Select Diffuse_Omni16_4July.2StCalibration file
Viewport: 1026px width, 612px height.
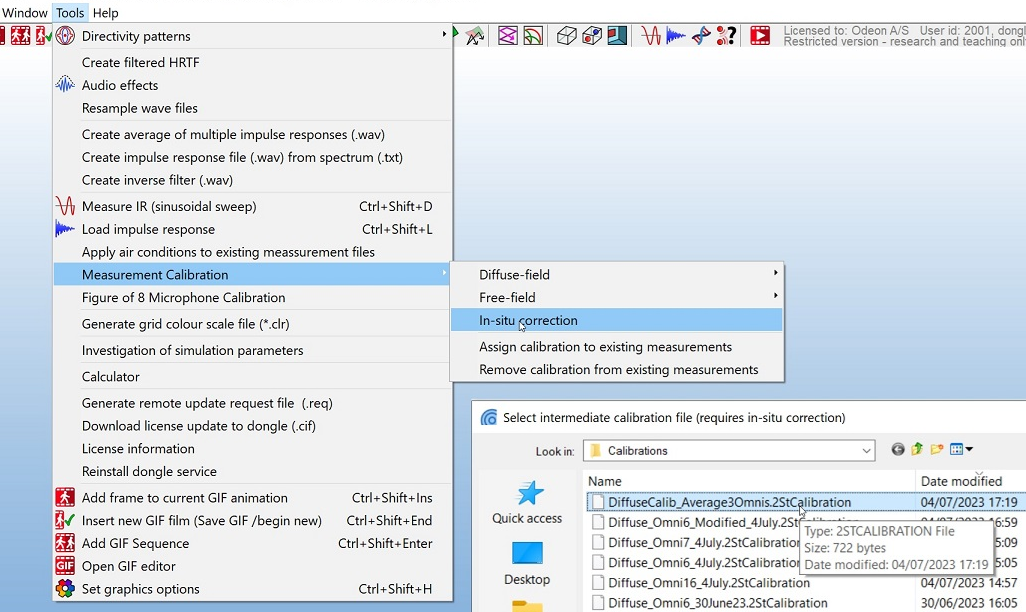point(708,583)
